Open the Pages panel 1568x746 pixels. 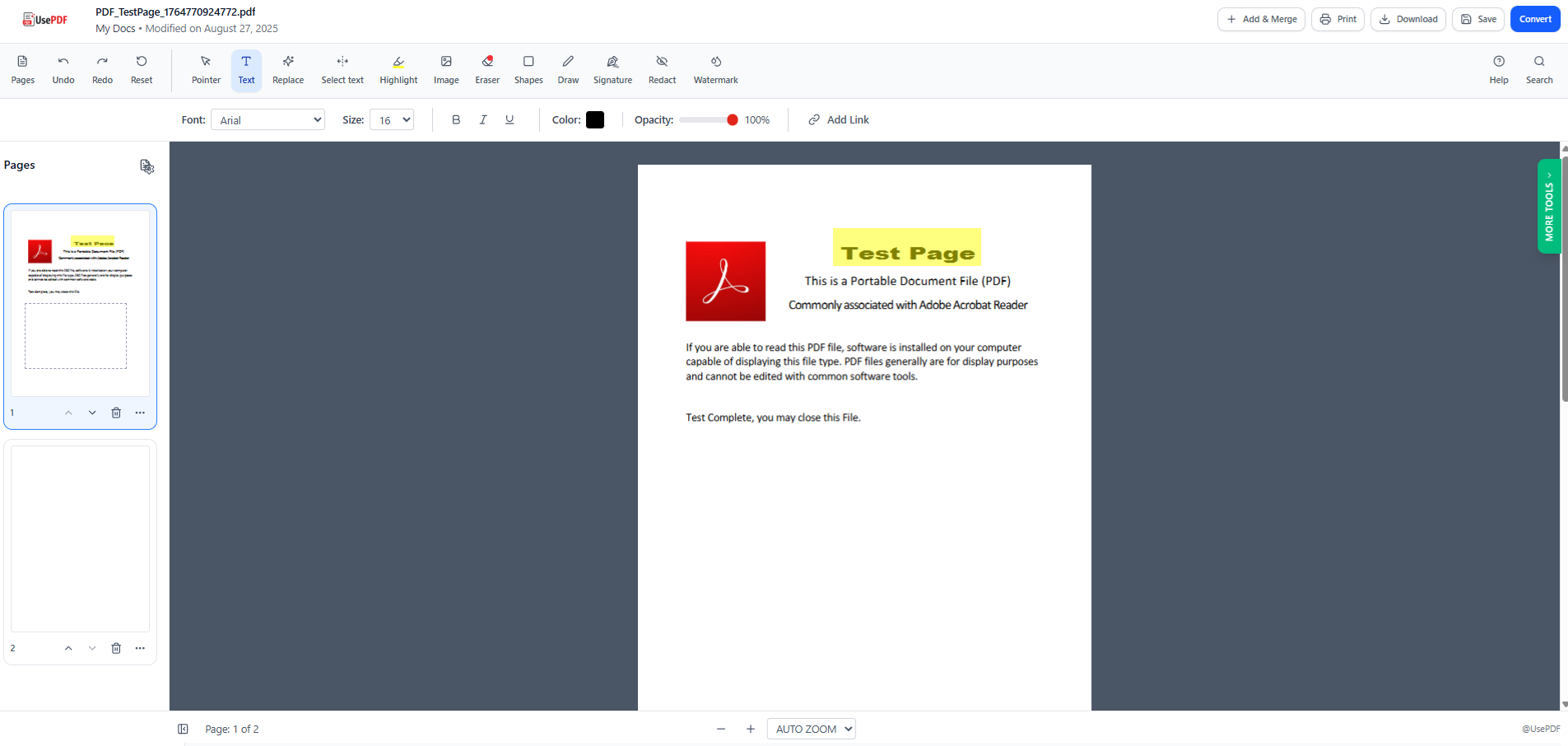click(21, 69)
